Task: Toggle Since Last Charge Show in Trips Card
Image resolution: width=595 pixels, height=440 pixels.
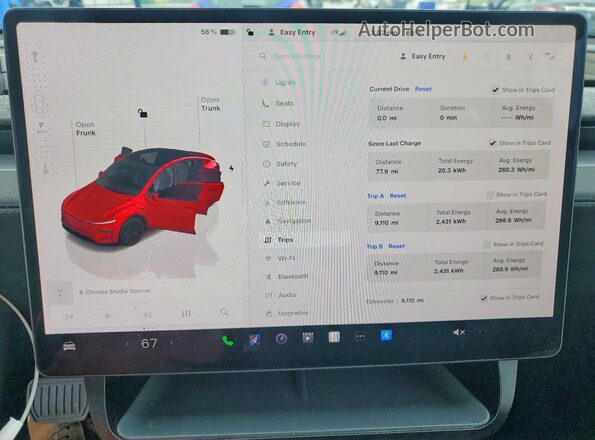Action: 493,143
